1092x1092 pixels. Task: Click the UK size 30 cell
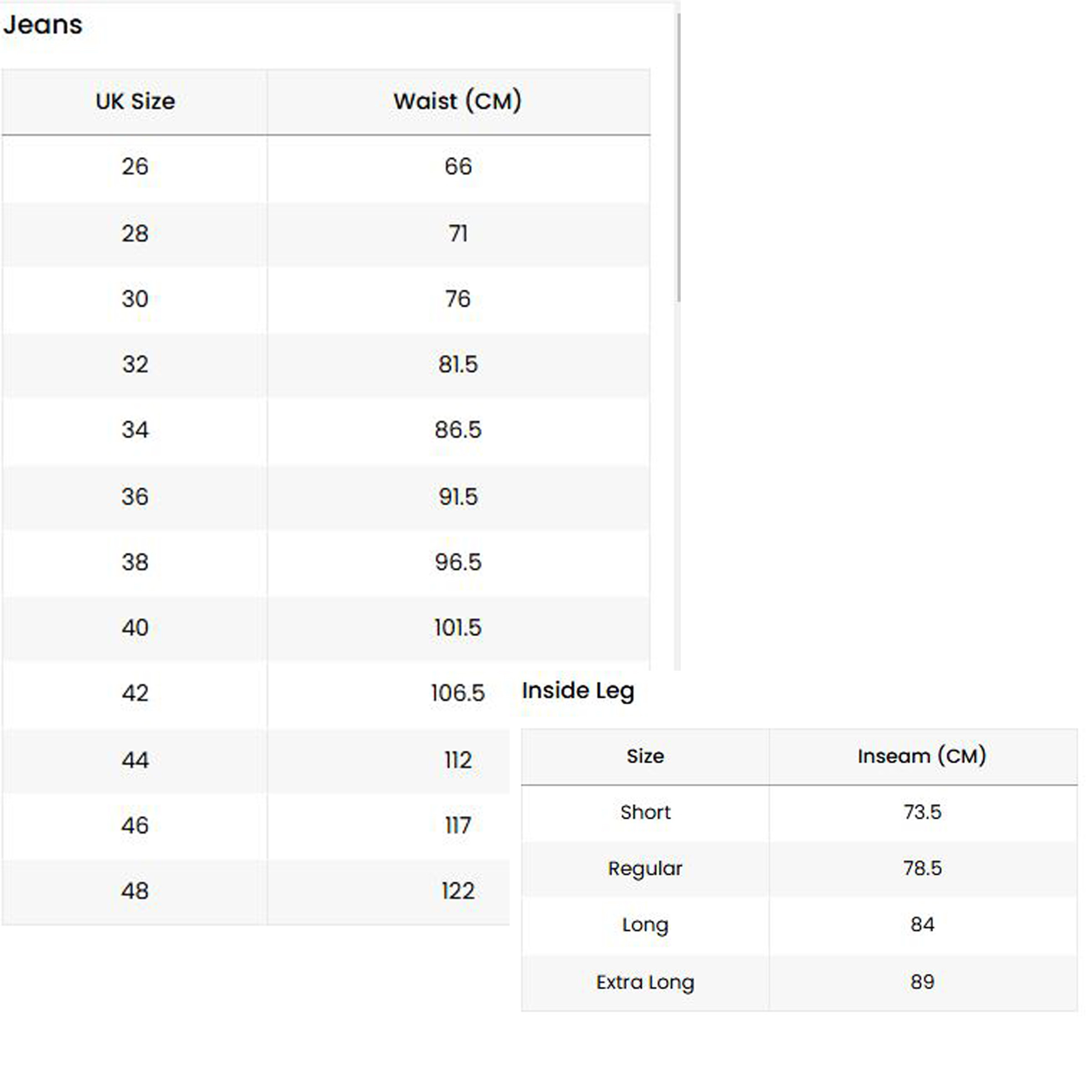click(x=135, y=299)
